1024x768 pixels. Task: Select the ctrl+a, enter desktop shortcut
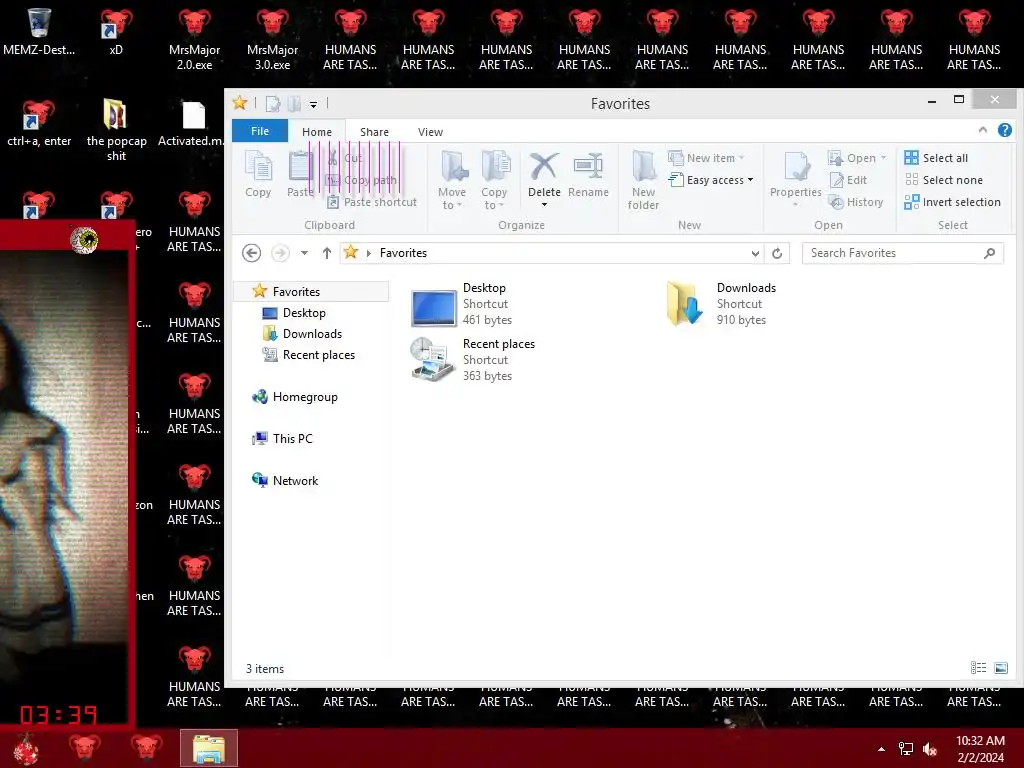(x=39, y=124)
